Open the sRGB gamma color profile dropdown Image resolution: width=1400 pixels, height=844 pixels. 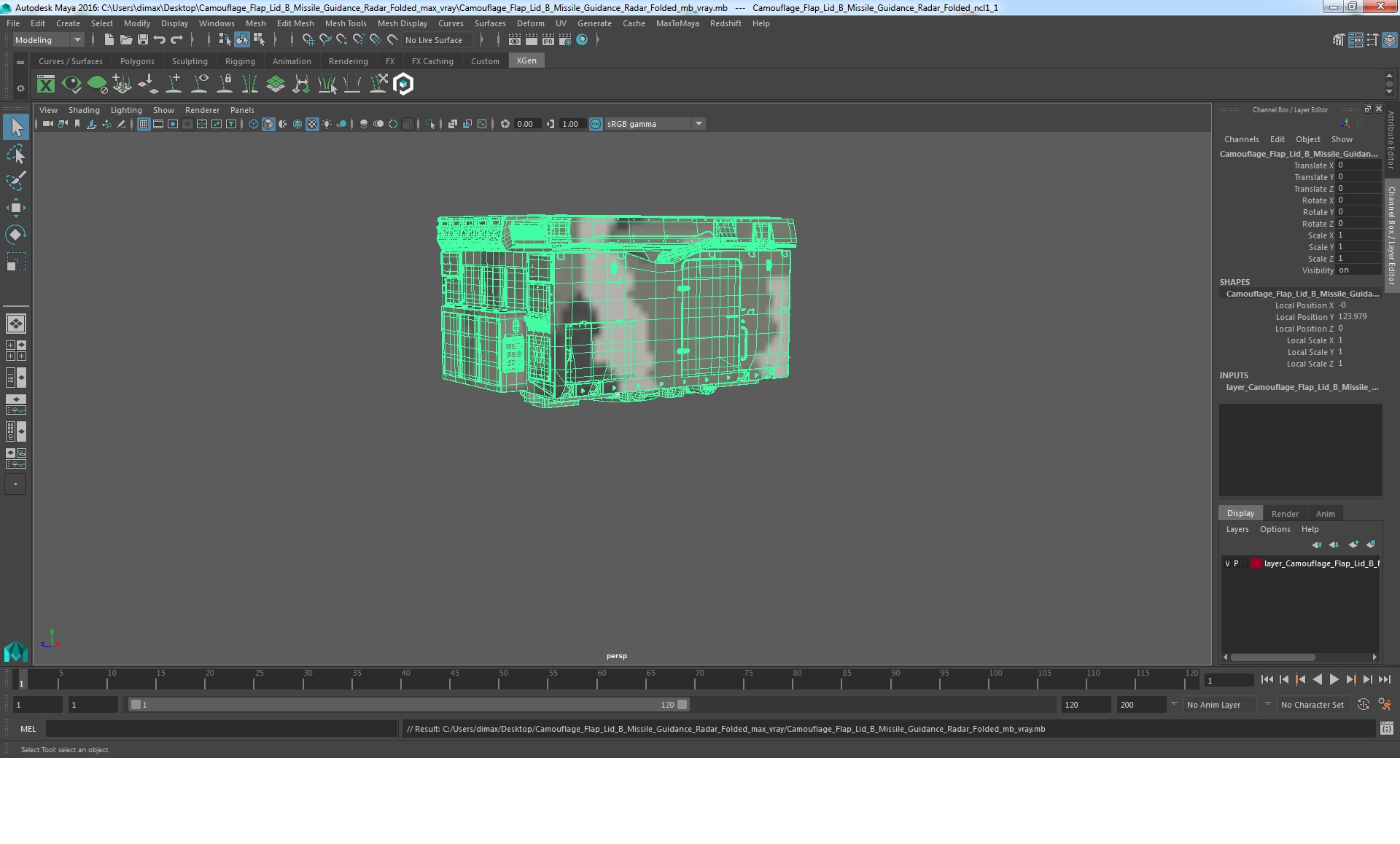(699, 124)
